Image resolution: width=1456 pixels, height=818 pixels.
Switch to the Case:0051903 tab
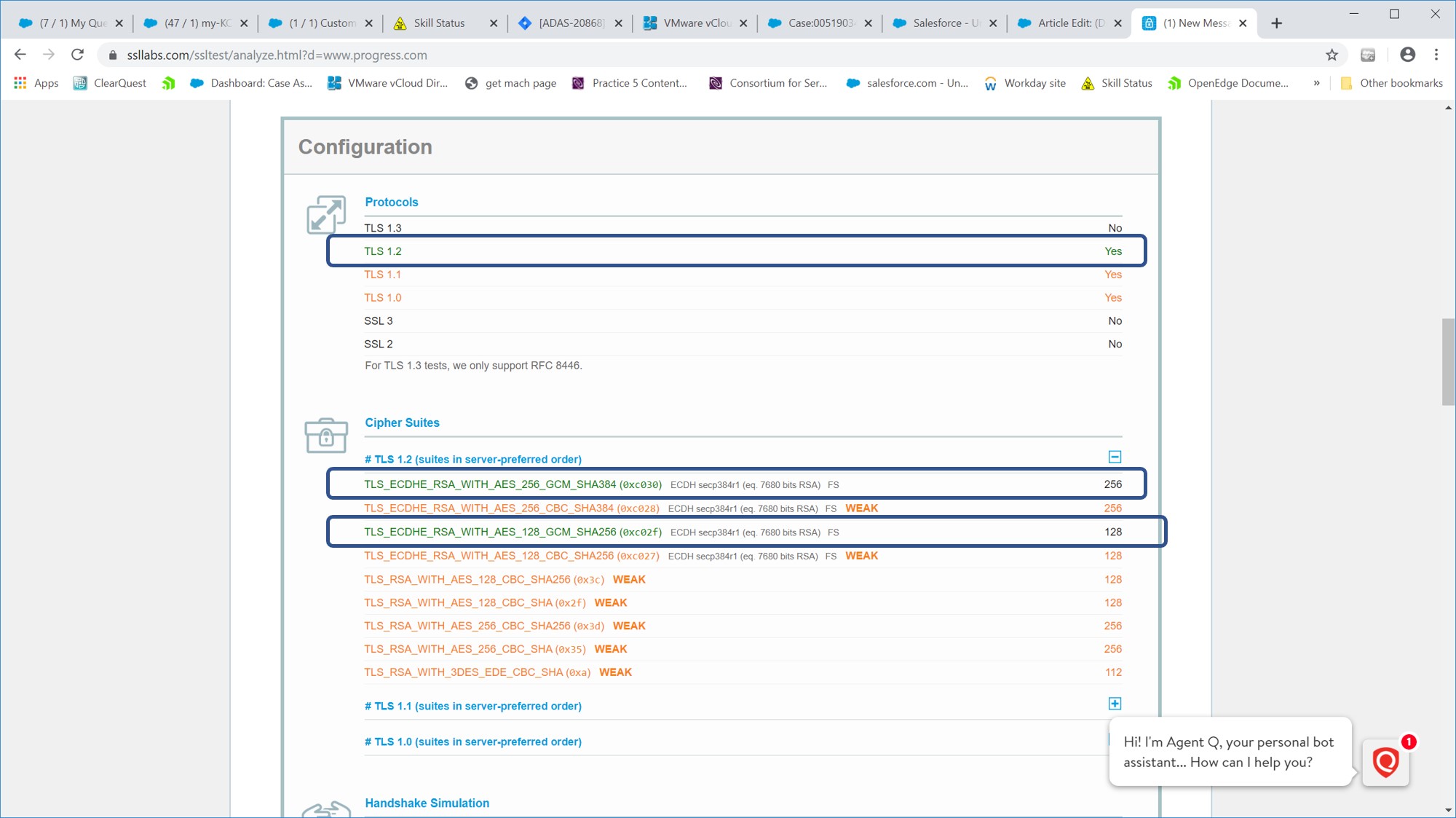pos(815,23)
